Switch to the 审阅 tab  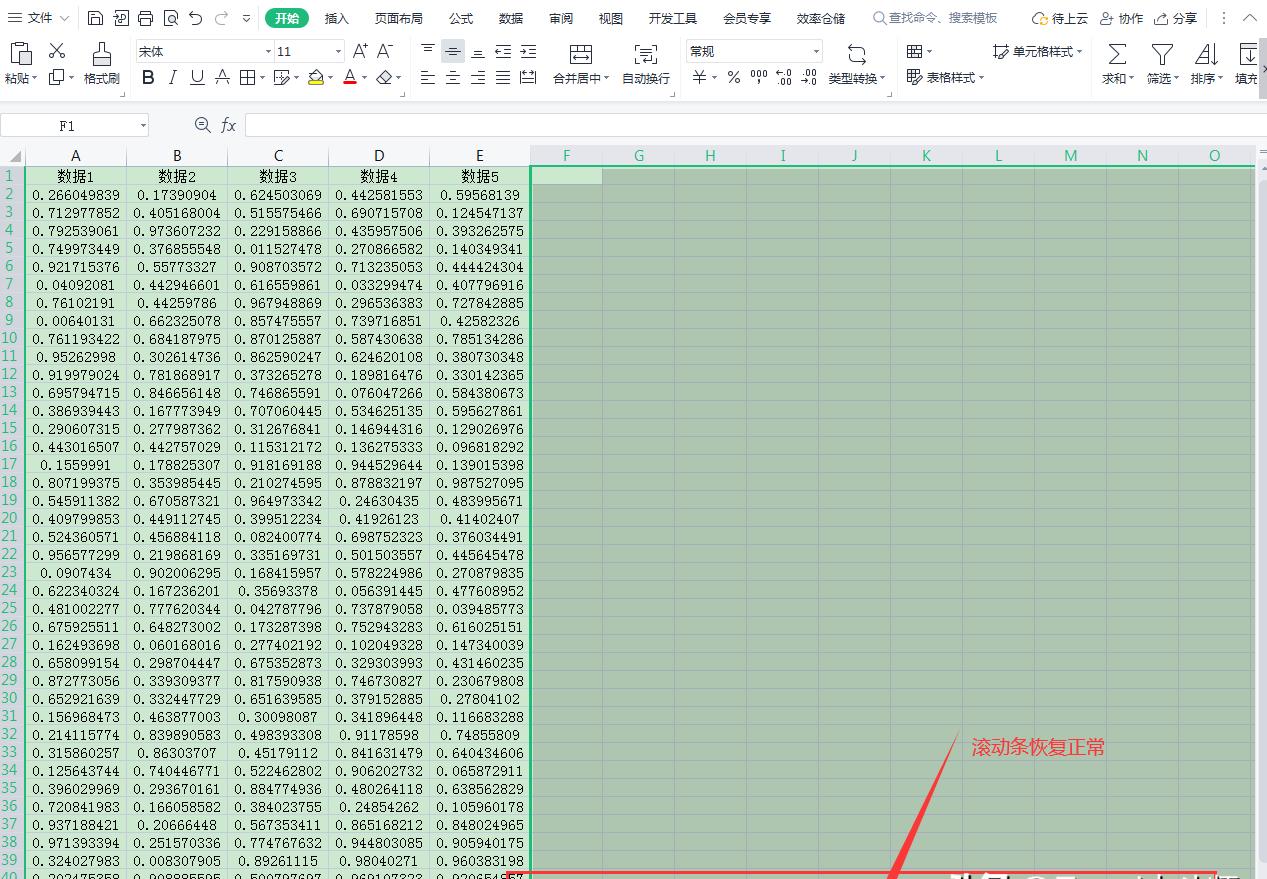(561, 18)
